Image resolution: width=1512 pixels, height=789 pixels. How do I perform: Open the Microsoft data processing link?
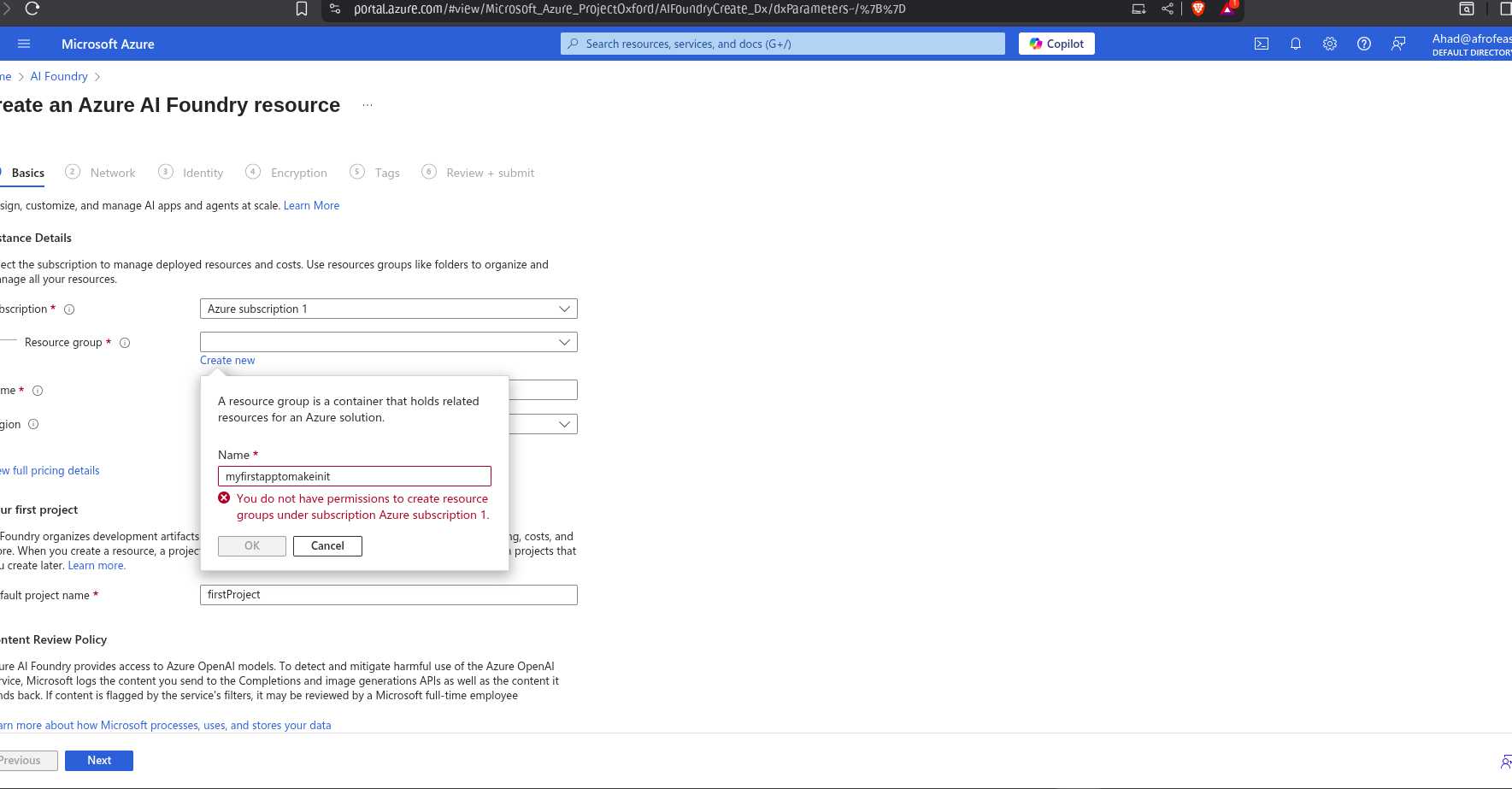pos(166,726)
